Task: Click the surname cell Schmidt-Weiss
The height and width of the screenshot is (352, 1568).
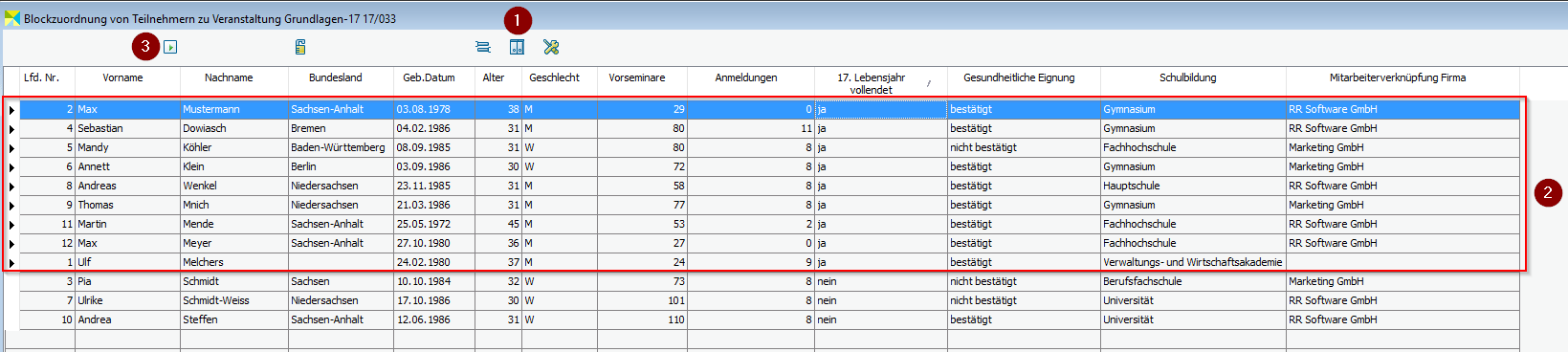Action: (x=234, y=300)
